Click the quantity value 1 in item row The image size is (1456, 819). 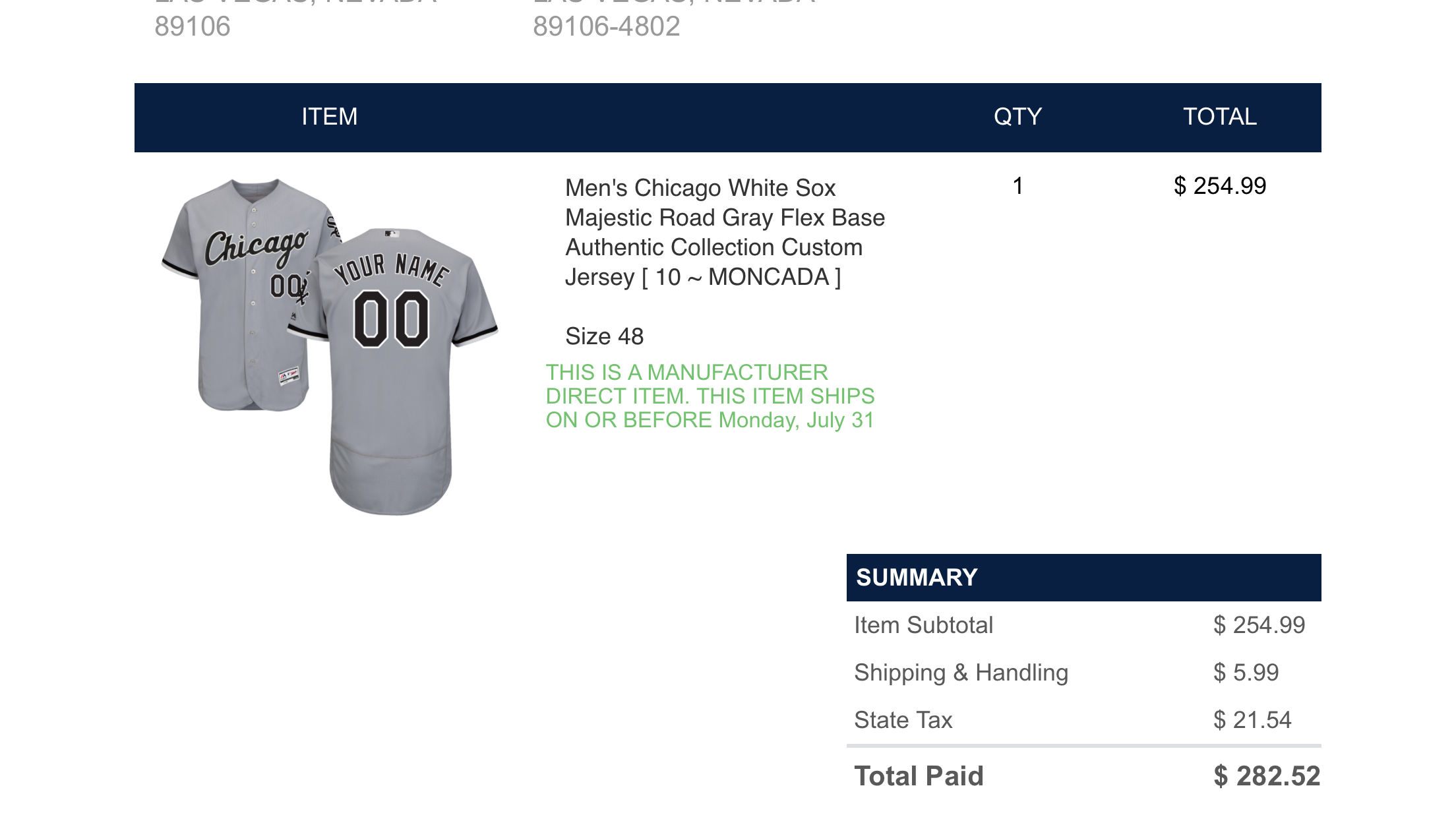(1017, 186)
